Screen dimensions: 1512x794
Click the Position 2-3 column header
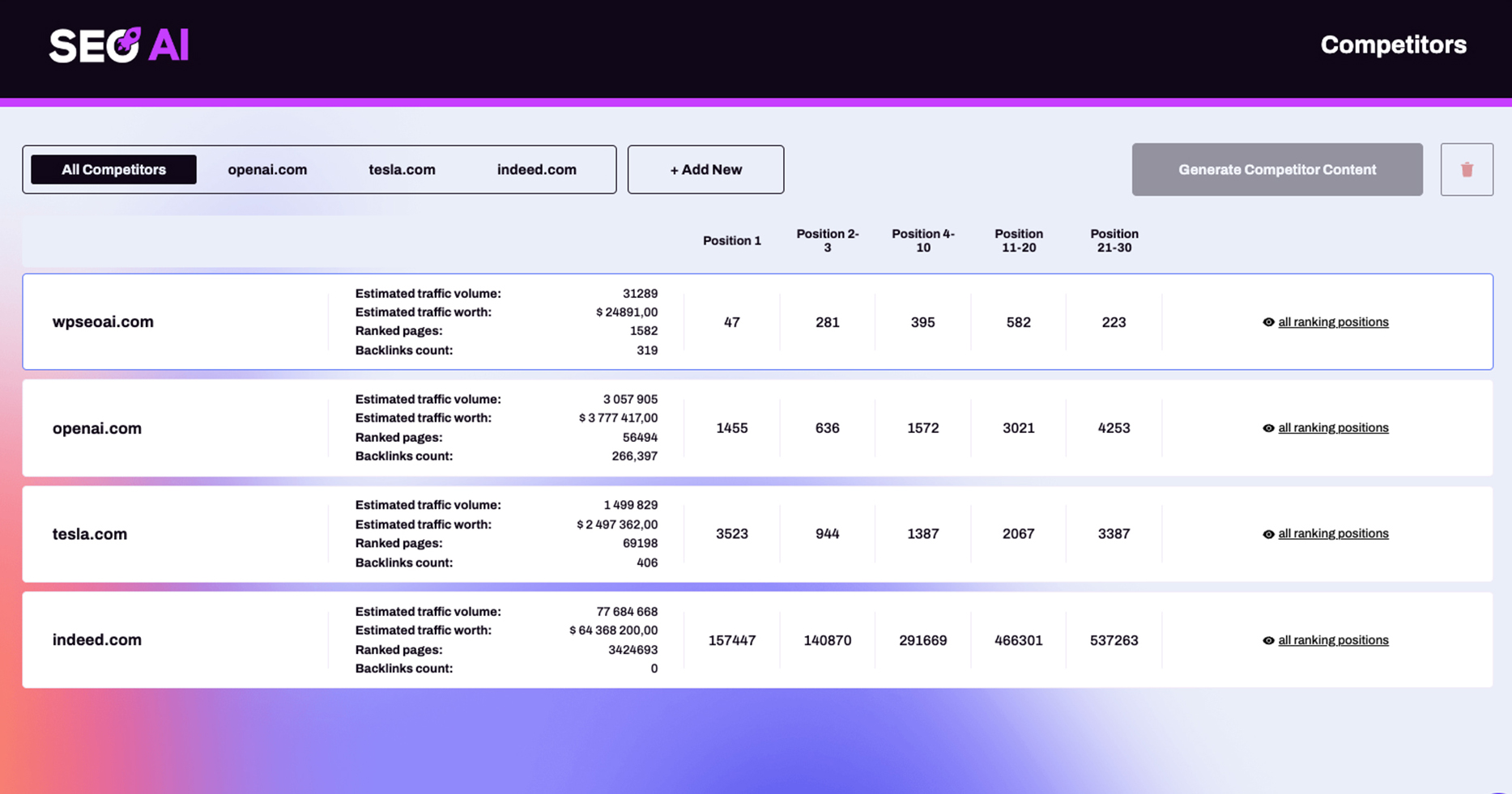coord(828,240)
